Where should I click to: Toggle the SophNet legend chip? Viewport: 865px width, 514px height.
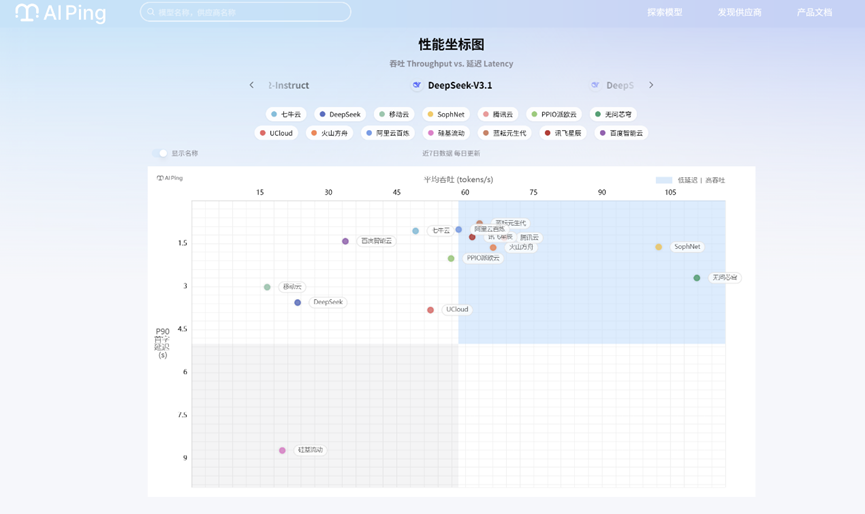pos(446,114)
